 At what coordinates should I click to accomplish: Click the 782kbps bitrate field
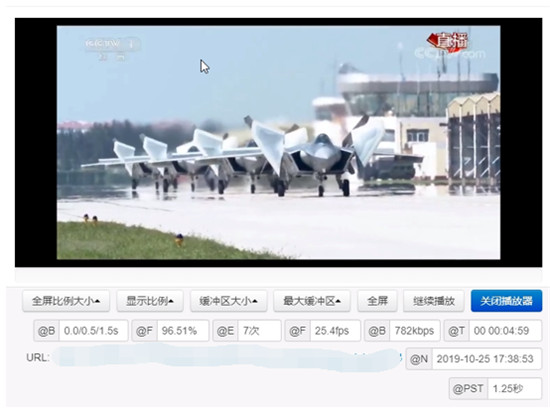(x=415, y=331)
